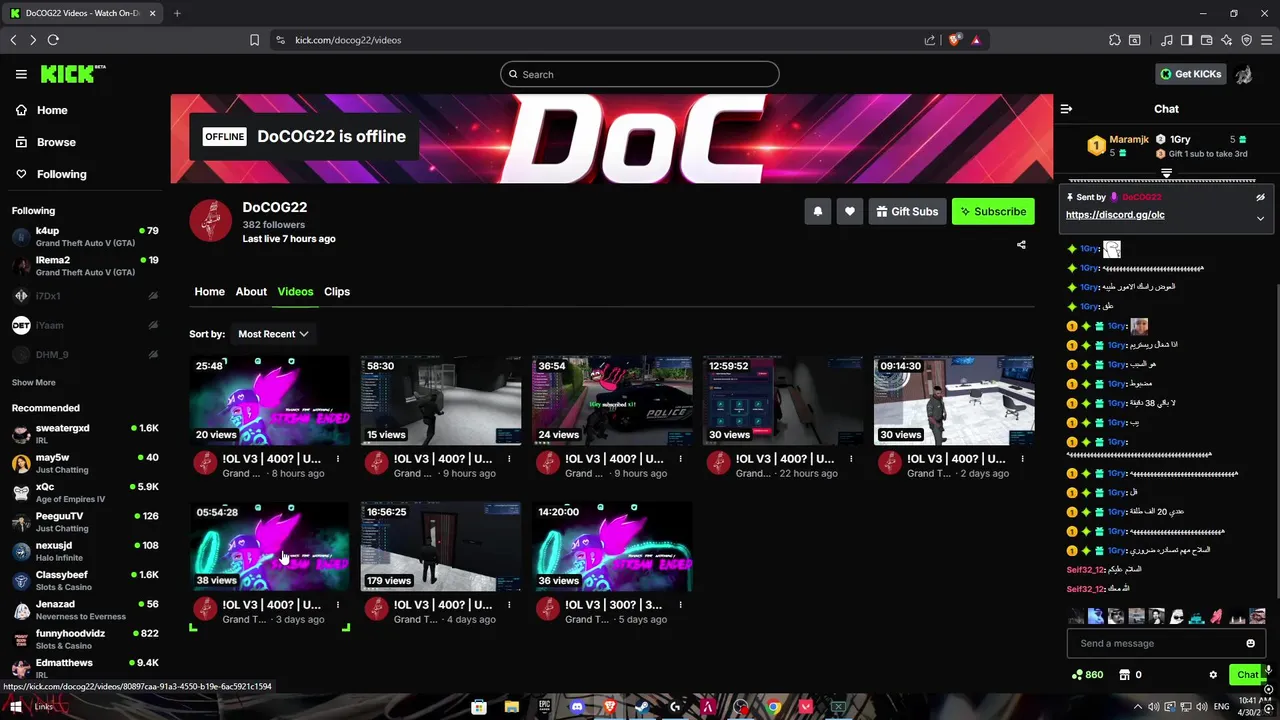Open options menu for the 25:48 video

(338, 459)
